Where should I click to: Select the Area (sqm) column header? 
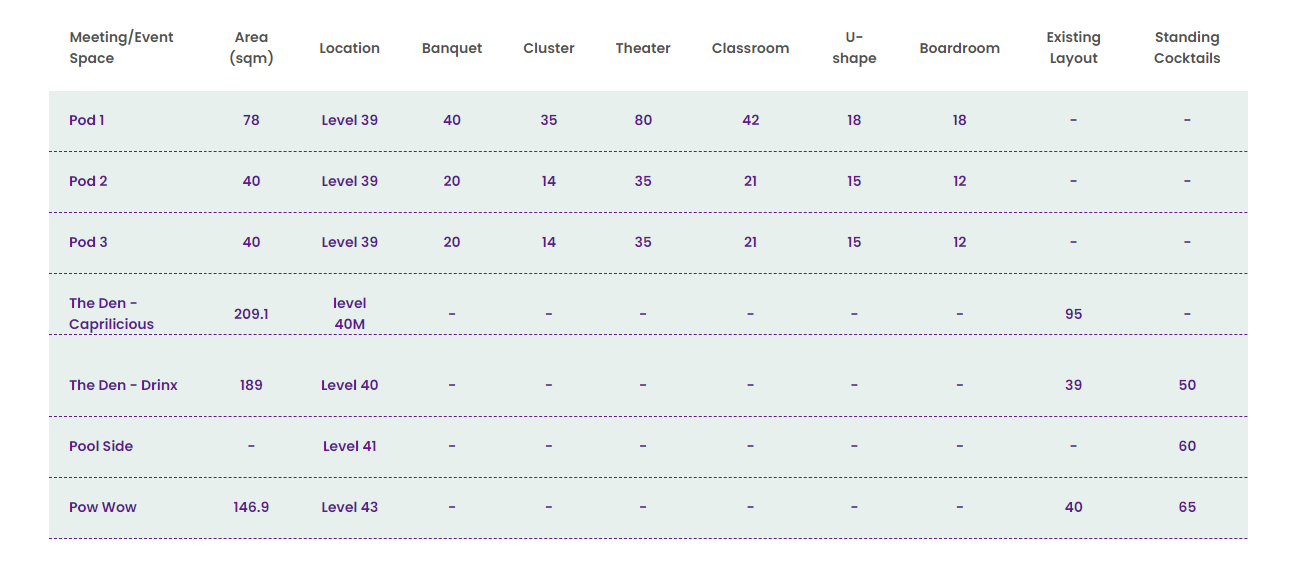tap(251, 48)
